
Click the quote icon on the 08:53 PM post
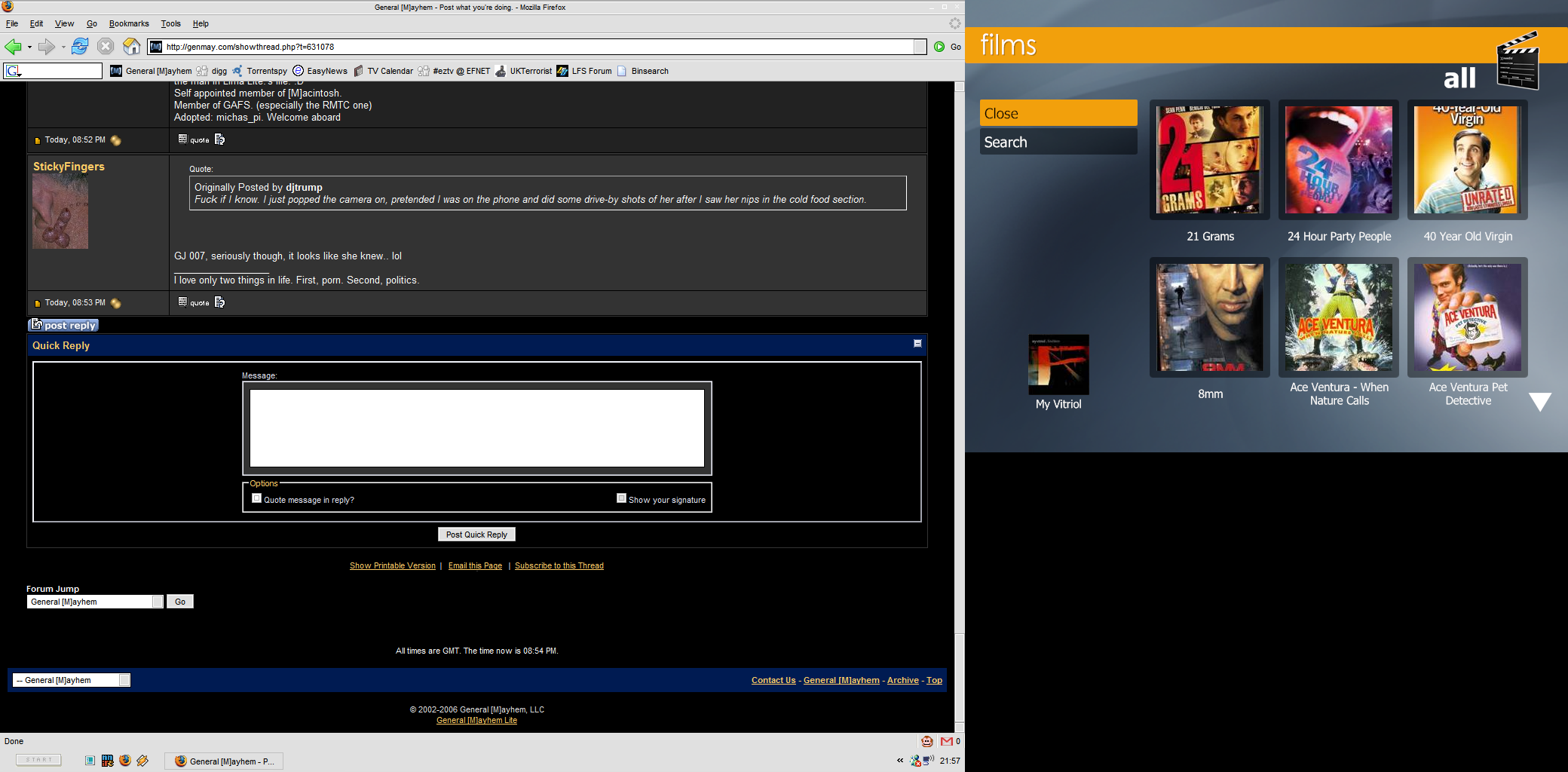click(x=194, y=302)
